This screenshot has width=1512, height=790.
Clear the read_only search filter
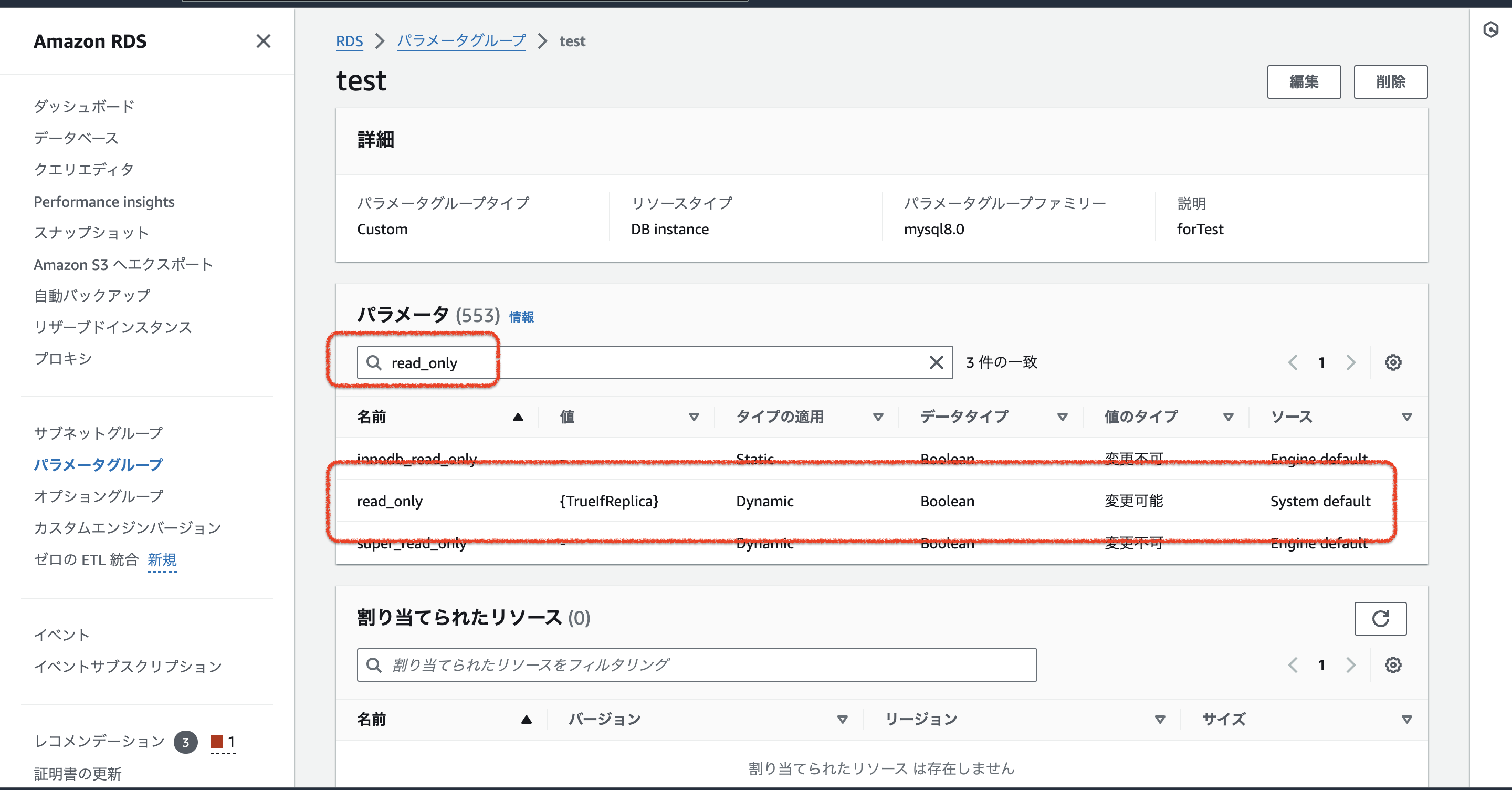pos(936,362)
